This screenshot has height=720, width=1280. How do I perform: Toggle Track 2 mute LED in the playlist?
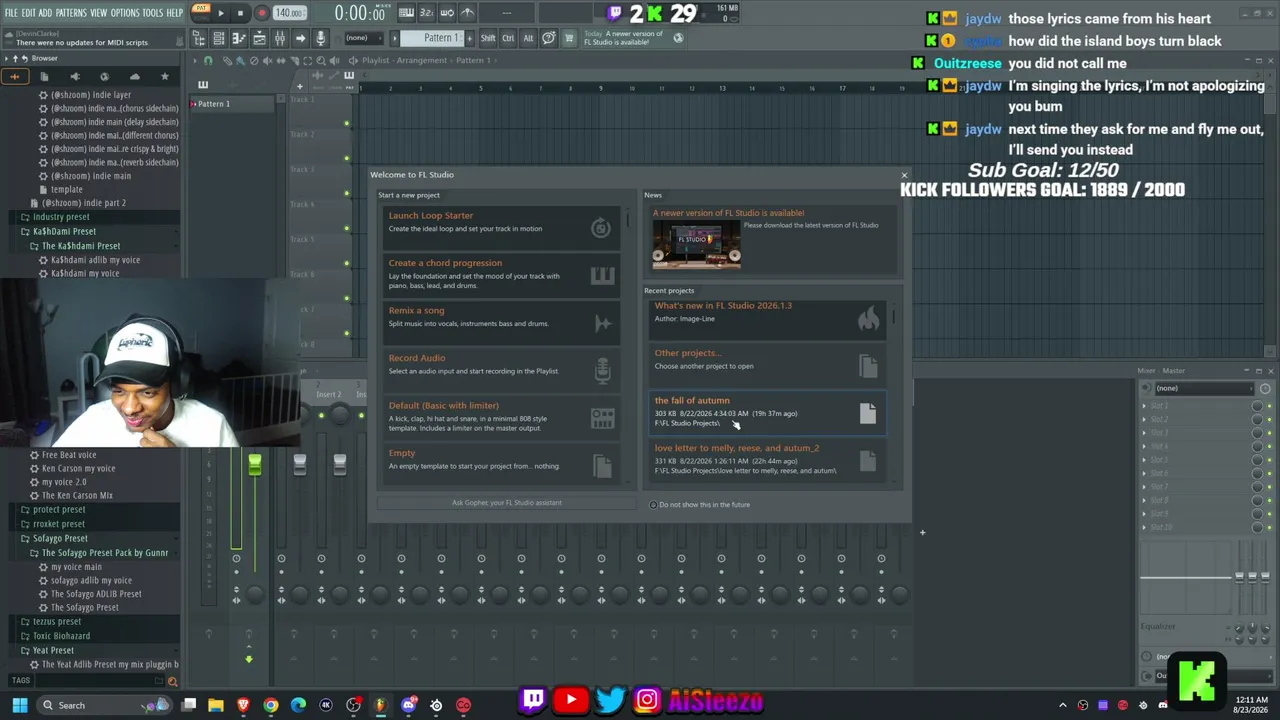pos(347,158)
